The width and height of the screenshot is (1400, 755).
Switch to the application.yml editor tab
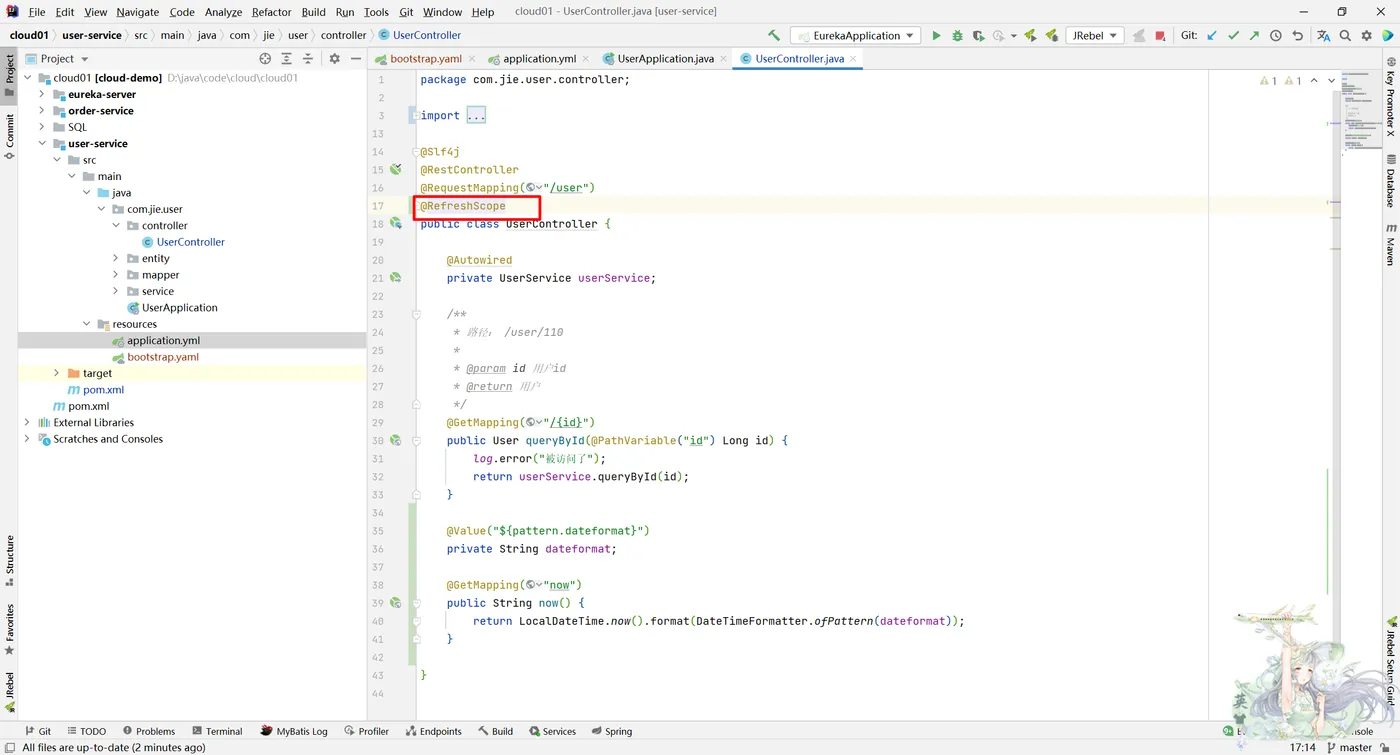point(539,59)
